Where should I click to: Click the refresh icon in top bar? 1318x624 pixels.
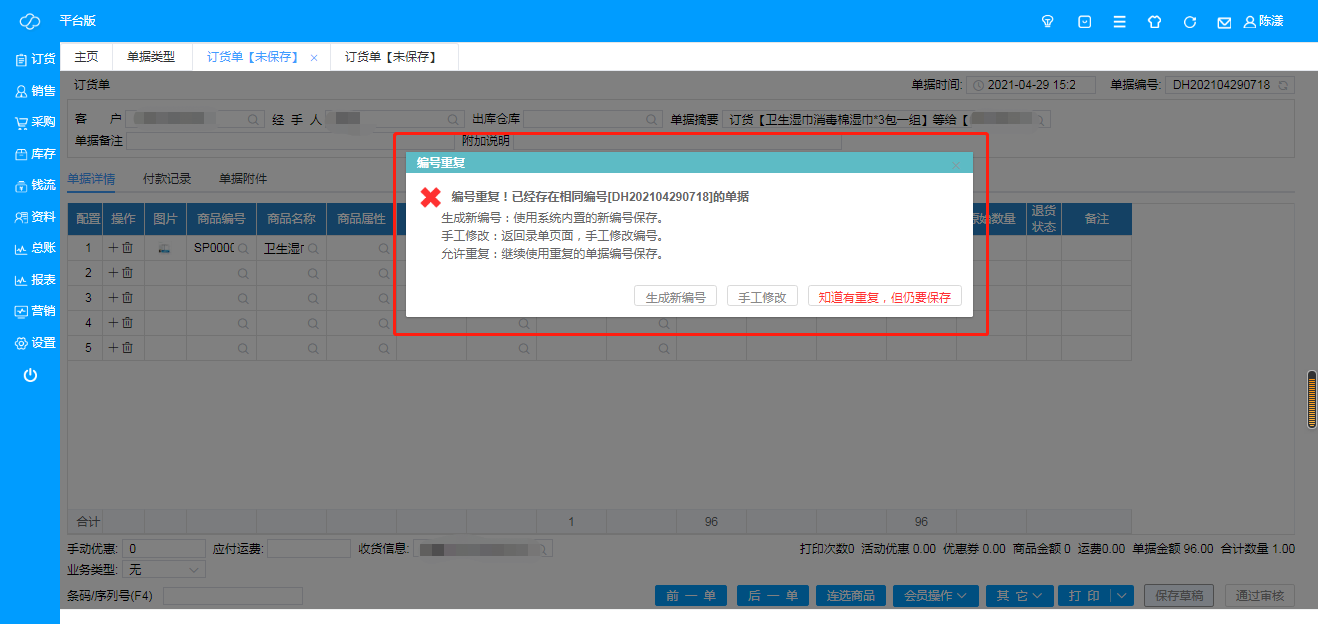pyautogui.click(x=1190, y=21)
